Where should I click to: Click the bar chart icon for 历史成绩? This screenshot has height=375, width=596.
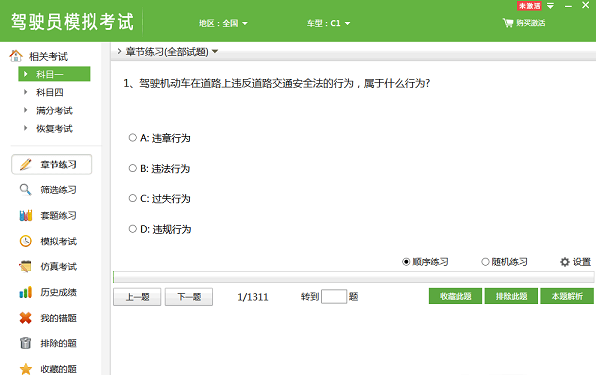pyautogui.click(x=25, y=292)
